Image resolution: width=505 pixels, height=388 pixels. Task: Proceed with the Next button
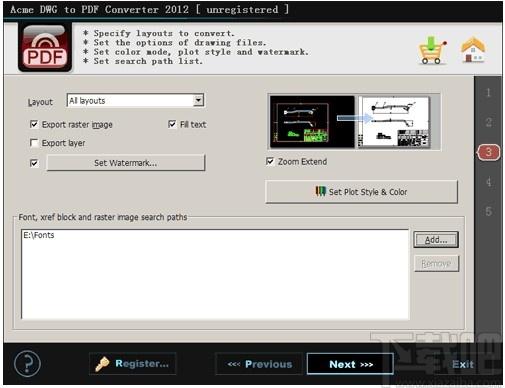pyautogui.click(x=350, y=364)
